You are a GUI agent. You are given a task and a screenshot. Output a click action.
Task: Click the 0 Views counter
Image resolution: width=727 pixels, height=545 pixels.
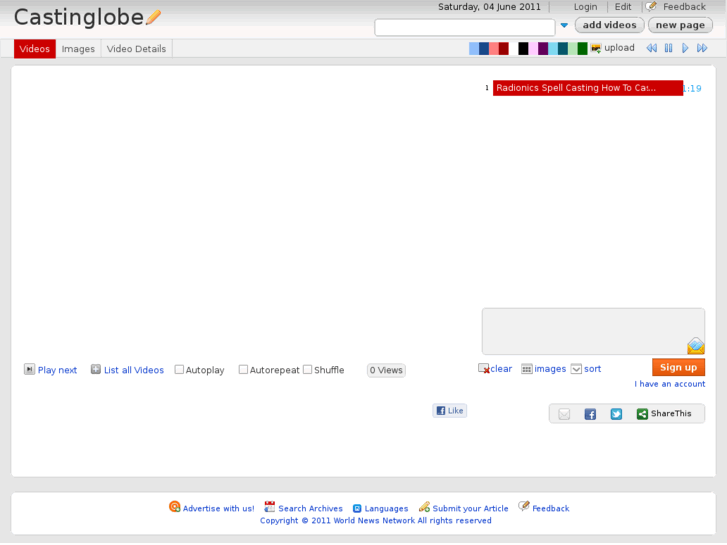(x=386, y=370)
